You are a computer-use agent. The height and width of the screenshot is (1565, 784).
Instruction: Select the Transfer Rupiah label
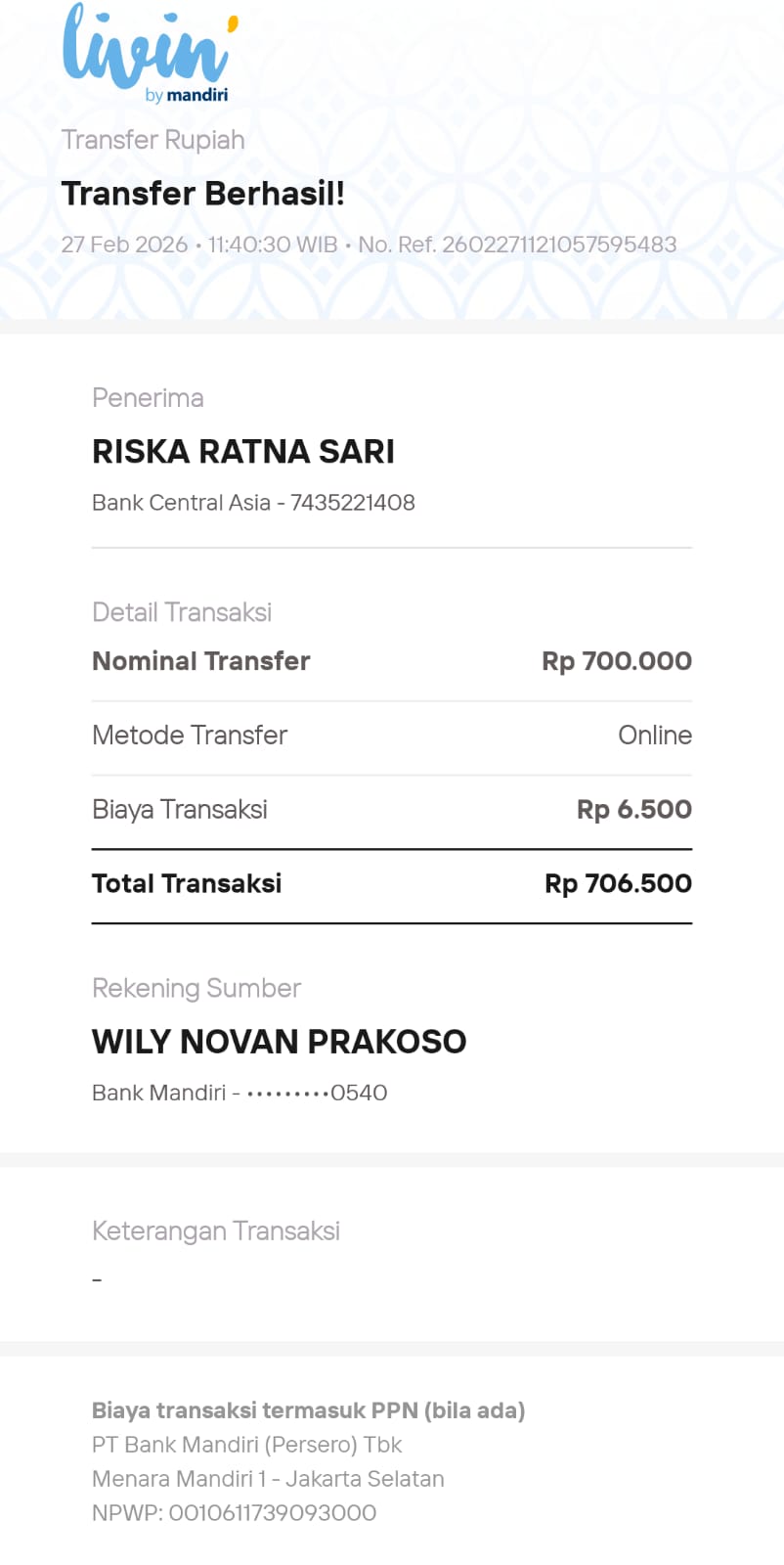click(152, 140)
